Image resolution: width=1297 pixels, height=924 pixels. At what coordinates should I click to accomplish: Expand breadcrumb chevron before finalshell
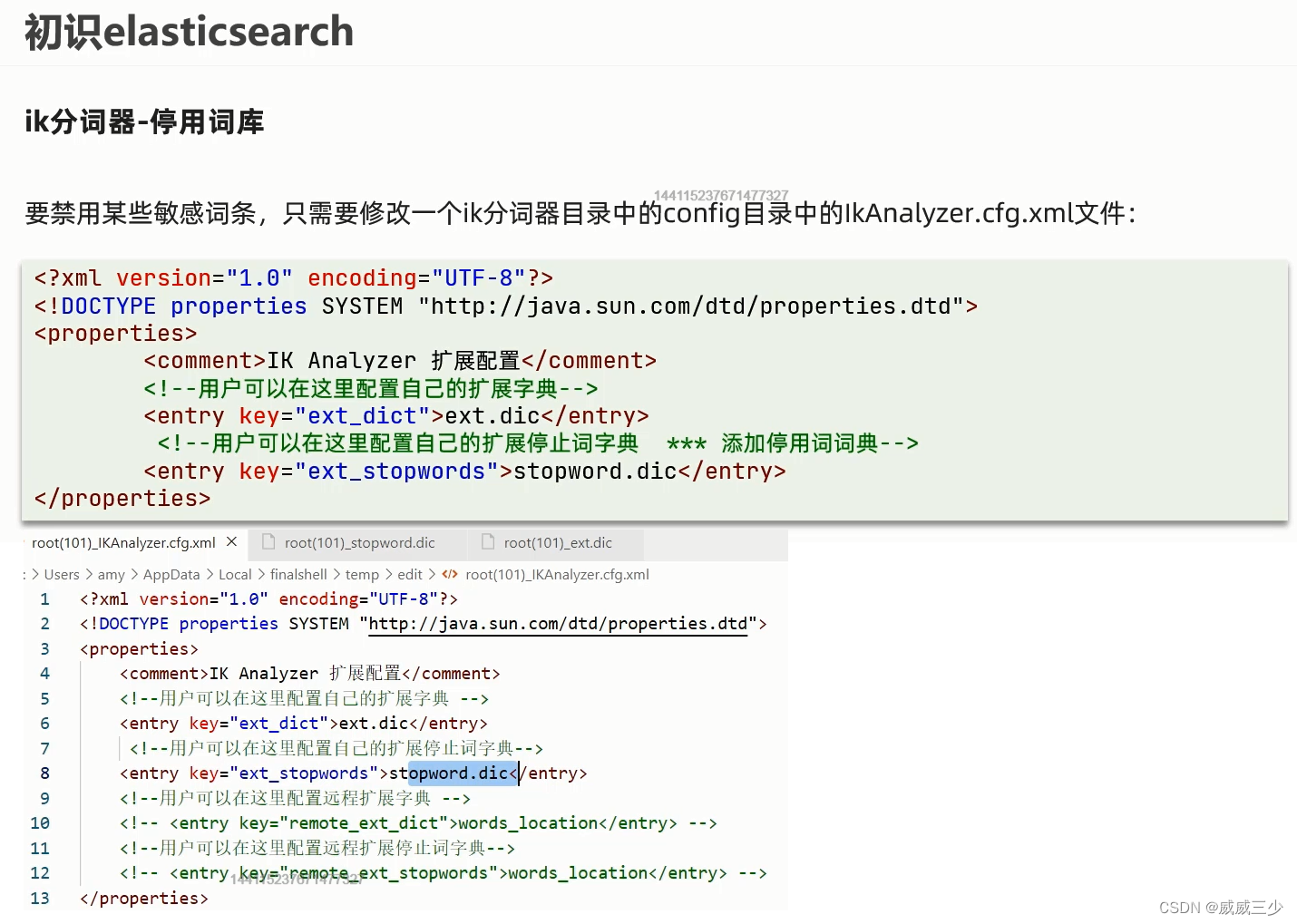click(x=261, y=574)
